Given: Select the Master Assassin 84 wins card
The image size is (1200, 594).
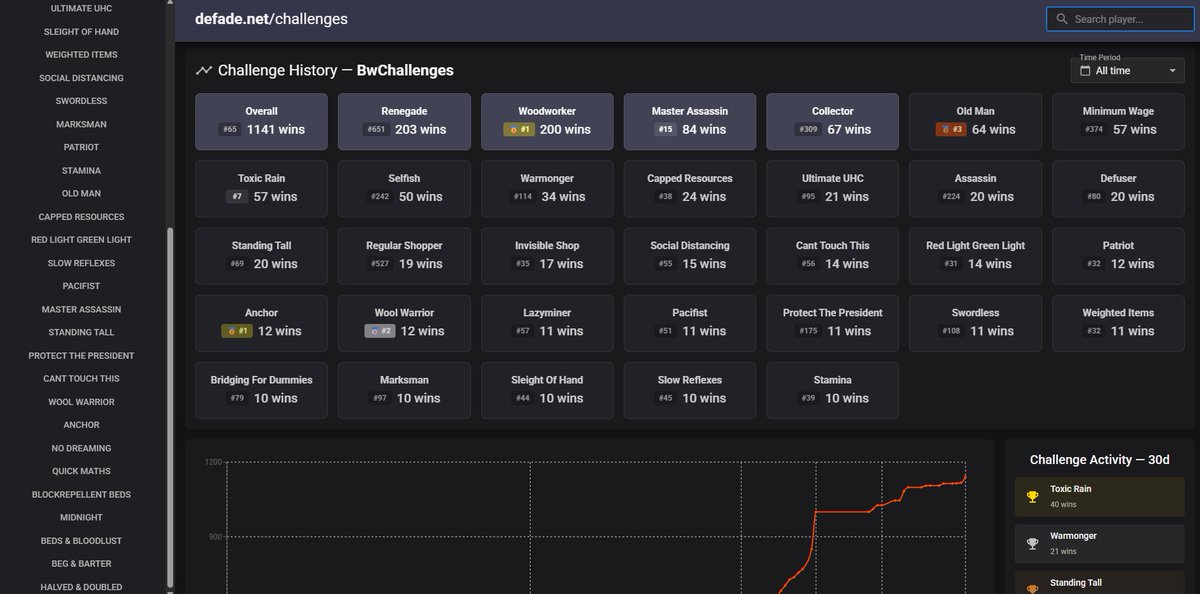Looking at the screenshot, I should pos(690,121).
